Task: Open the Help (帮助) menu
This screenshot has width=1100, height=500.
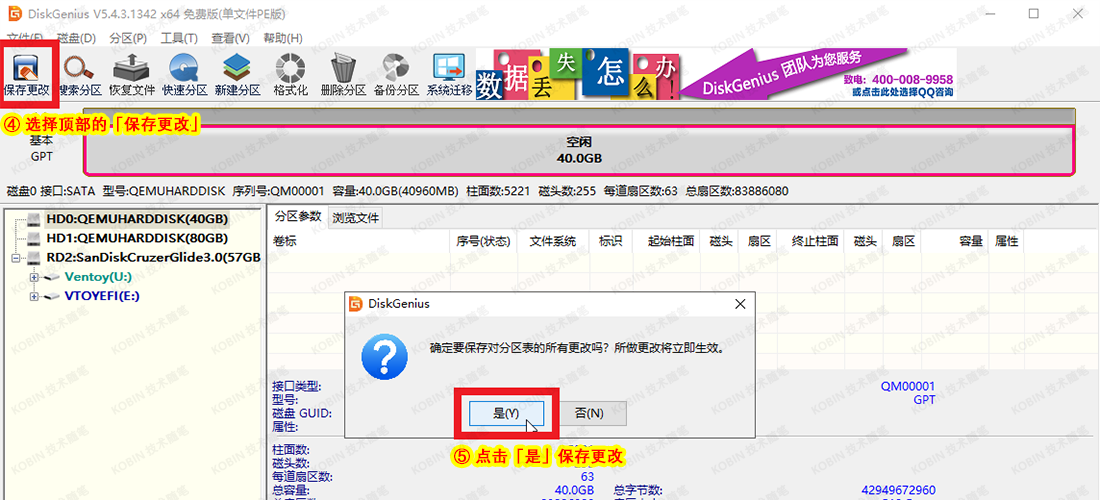Action: [283, 38]
